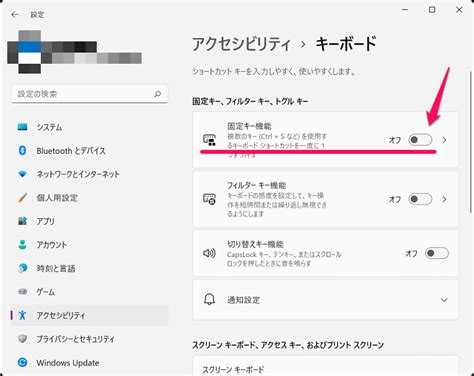Click the 設定の検索 search field
The width and height of the screenshot is (474, 376).
(x=89, y=94)
